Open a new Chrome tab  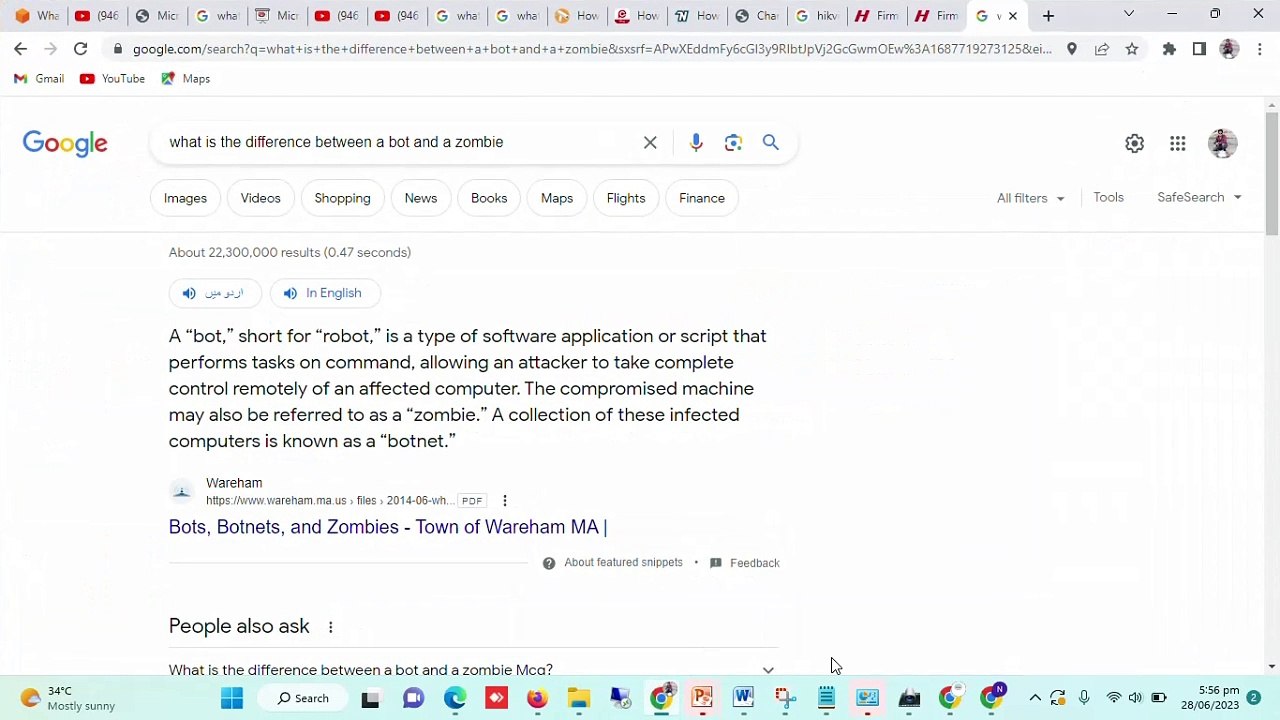point(1048,16)
